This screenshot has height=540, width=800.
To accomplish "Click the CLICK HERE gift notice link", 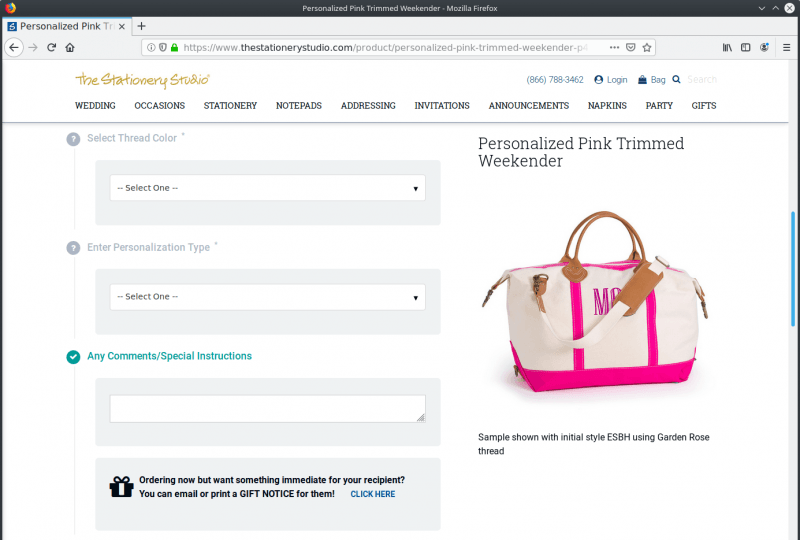I will point(373,494).
